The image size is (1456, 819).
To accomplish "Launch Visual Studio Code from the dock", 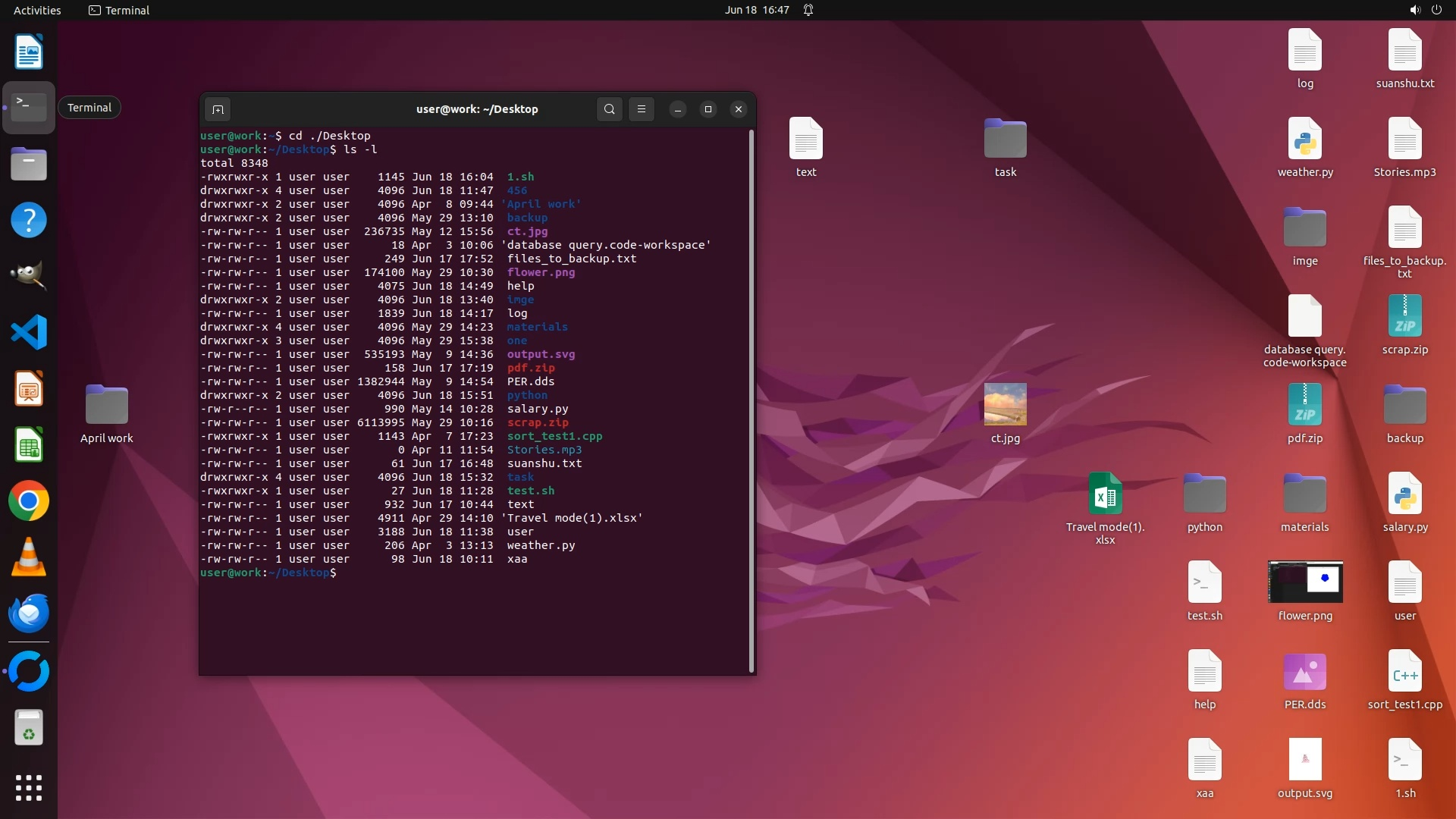I will pos(29,332).
